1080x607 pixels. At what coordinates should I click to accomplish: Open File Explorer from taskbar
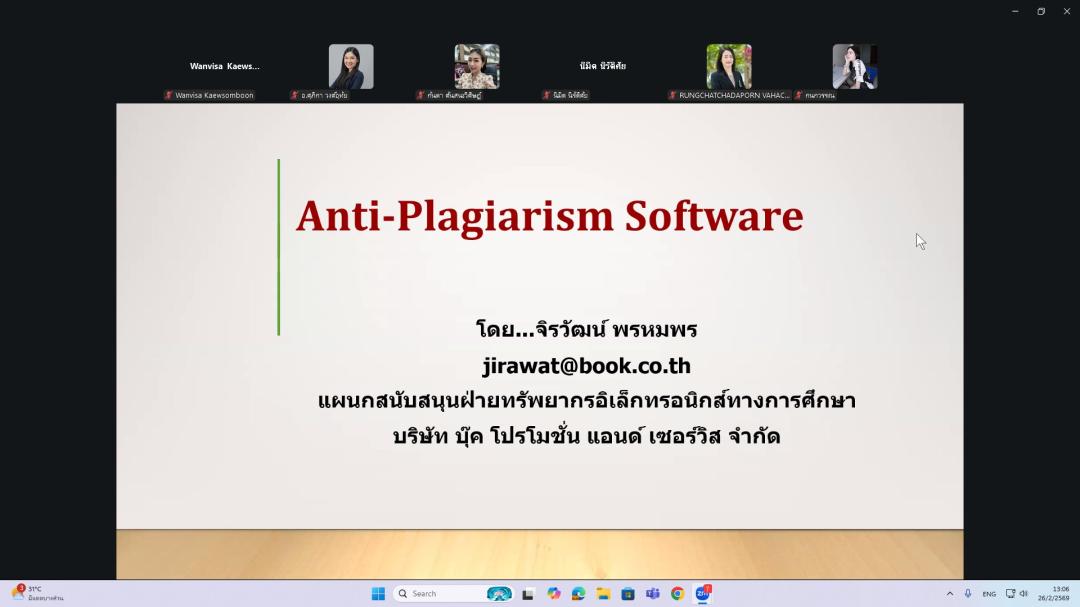click(603, 593)
